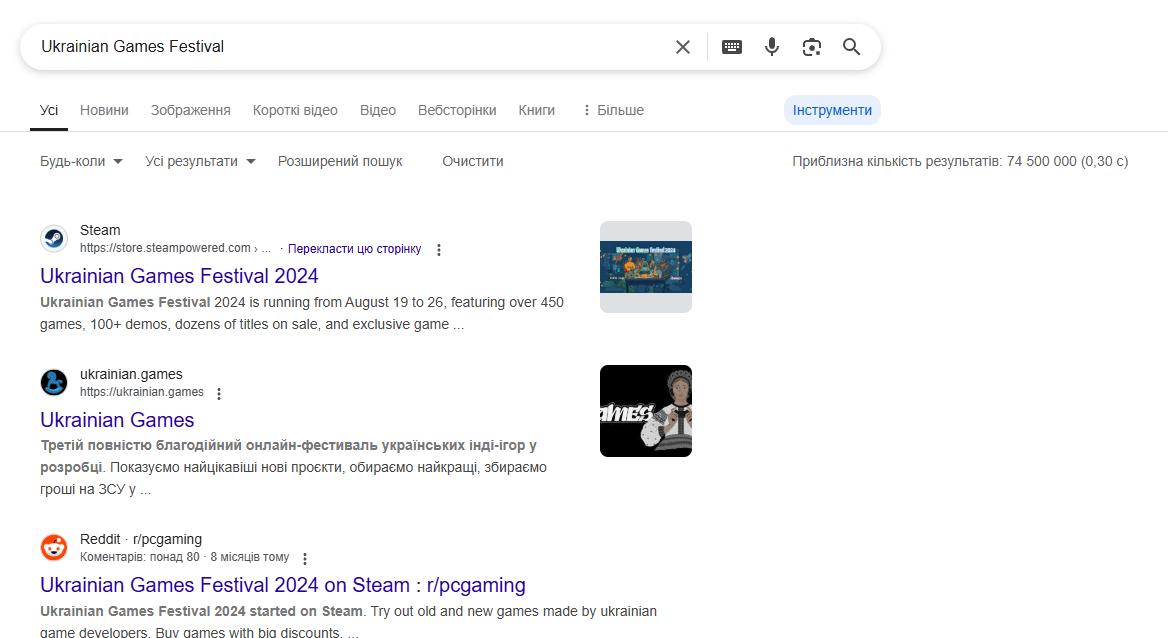Click the https://ukrainian.games URL text

[x=142, y=392]
